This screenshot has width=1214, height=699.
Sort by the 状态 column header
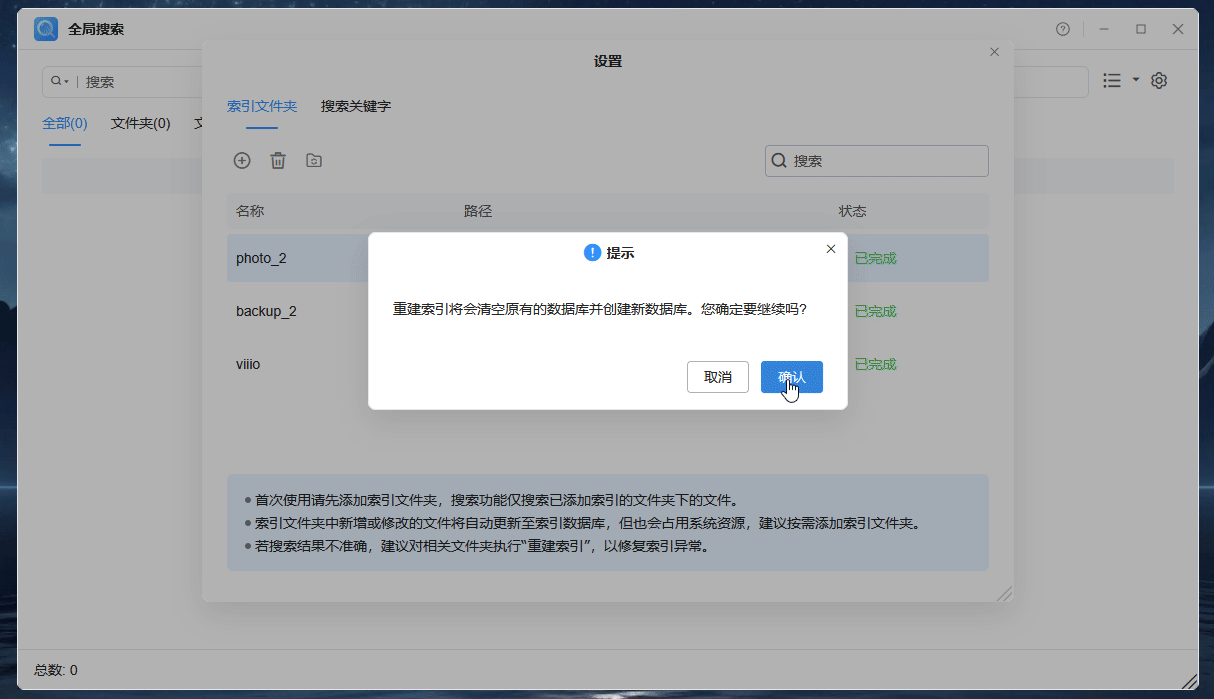(852, 211)
